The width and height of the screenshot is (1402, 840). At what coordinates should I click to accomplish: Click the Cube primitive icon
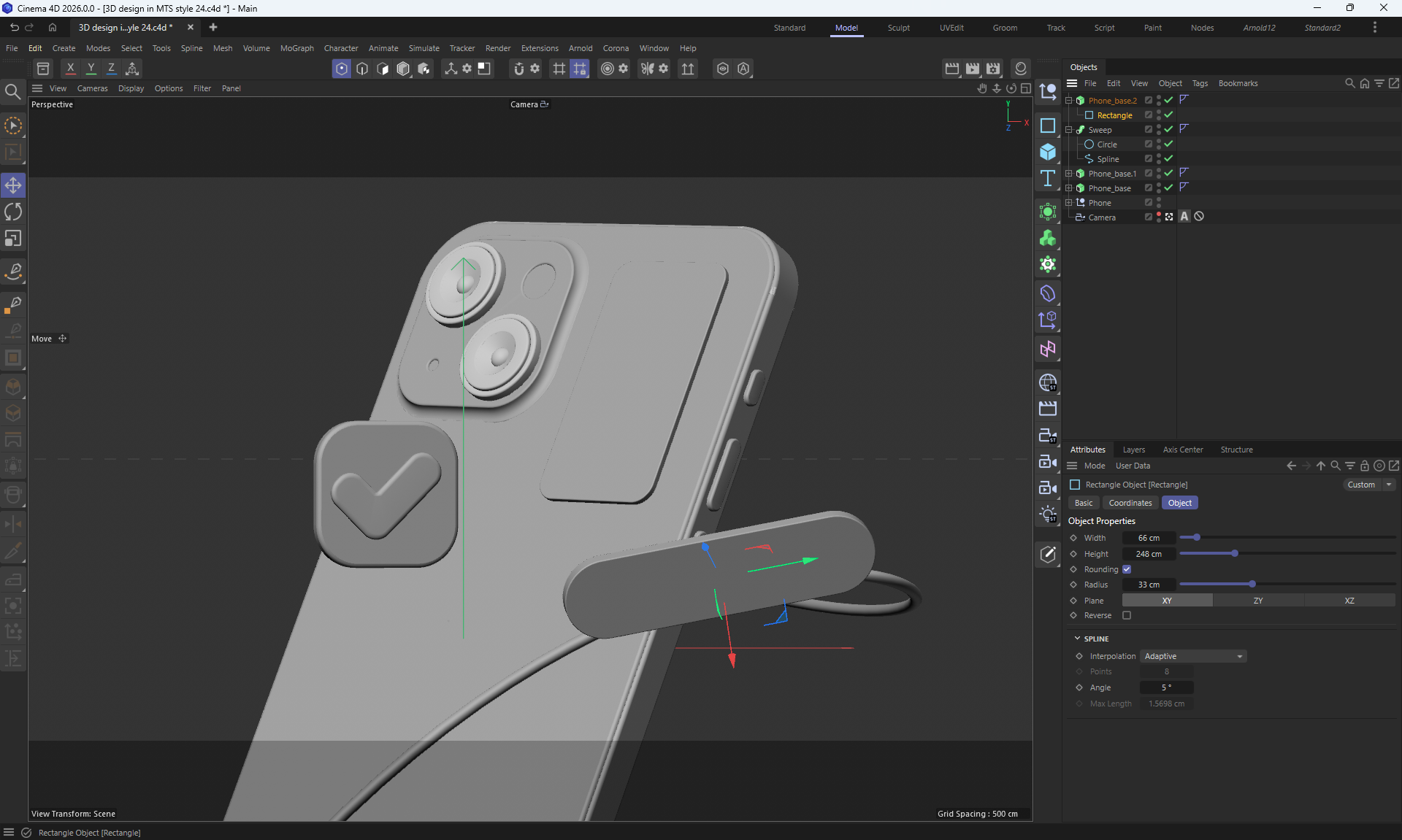[1048, 152]
